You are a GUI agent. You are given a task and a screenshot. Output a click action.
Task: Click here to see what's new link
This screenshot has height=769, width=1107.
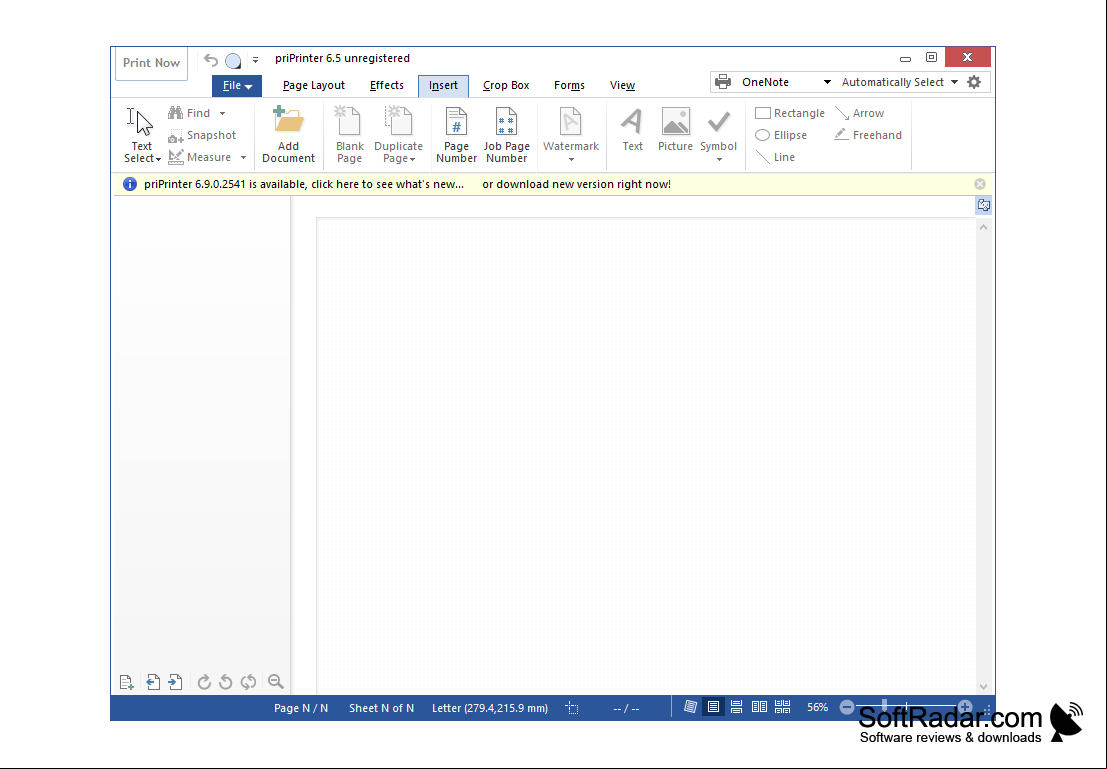click(388, 184)
